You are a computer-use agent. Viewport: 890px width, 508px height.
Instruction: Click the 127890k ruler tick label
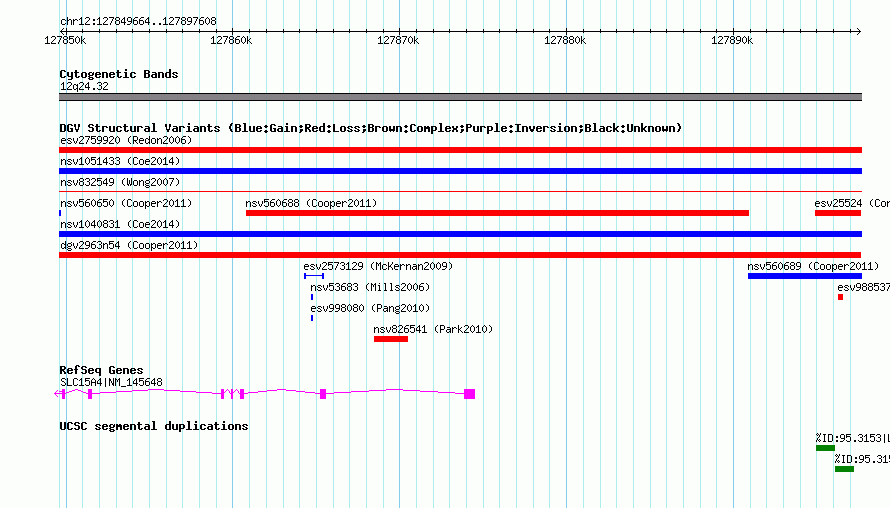click(732, 40)
